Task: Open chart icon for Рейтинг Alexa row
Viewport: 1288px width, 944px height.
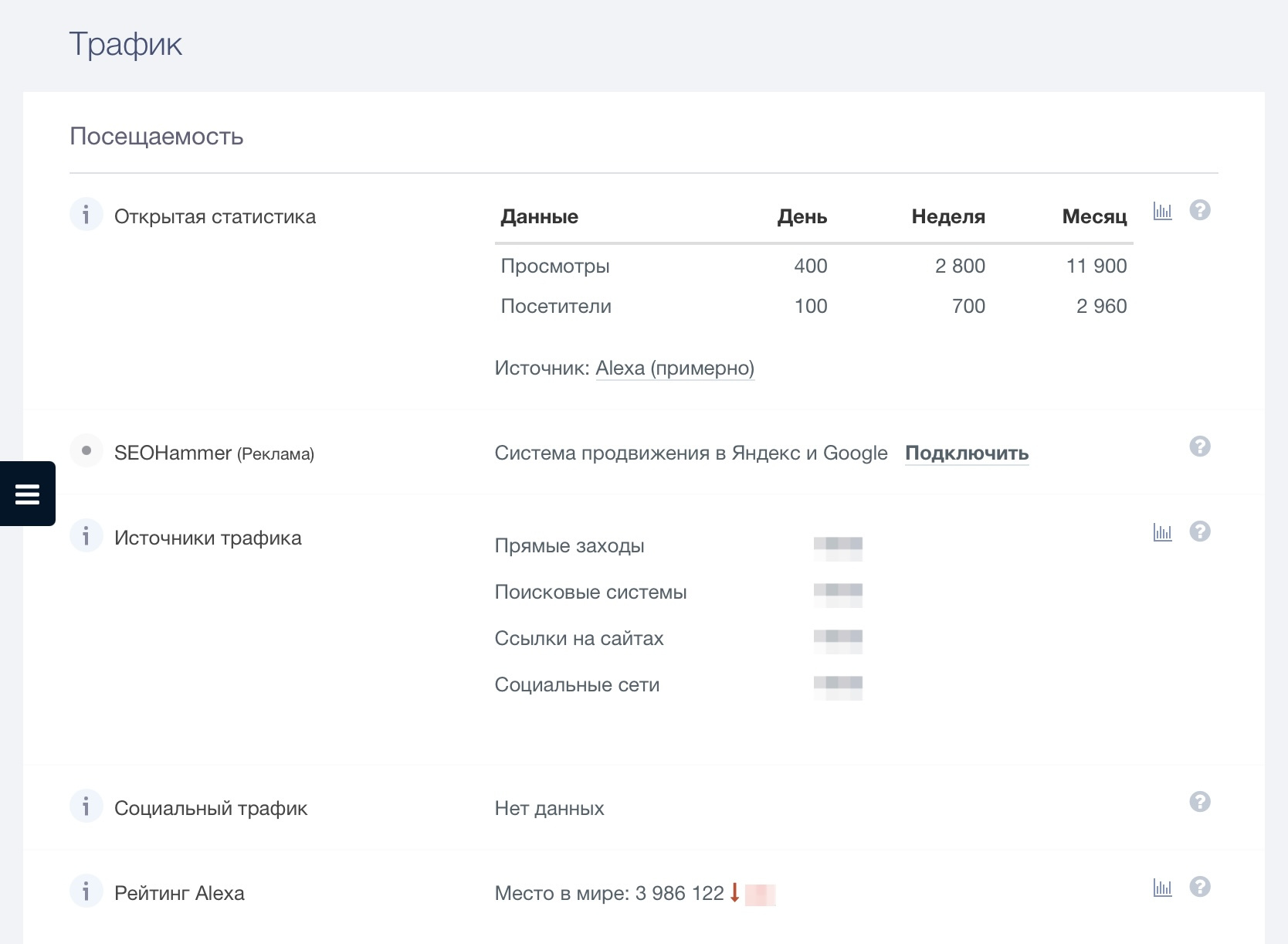Action: tap(1162, 887)
